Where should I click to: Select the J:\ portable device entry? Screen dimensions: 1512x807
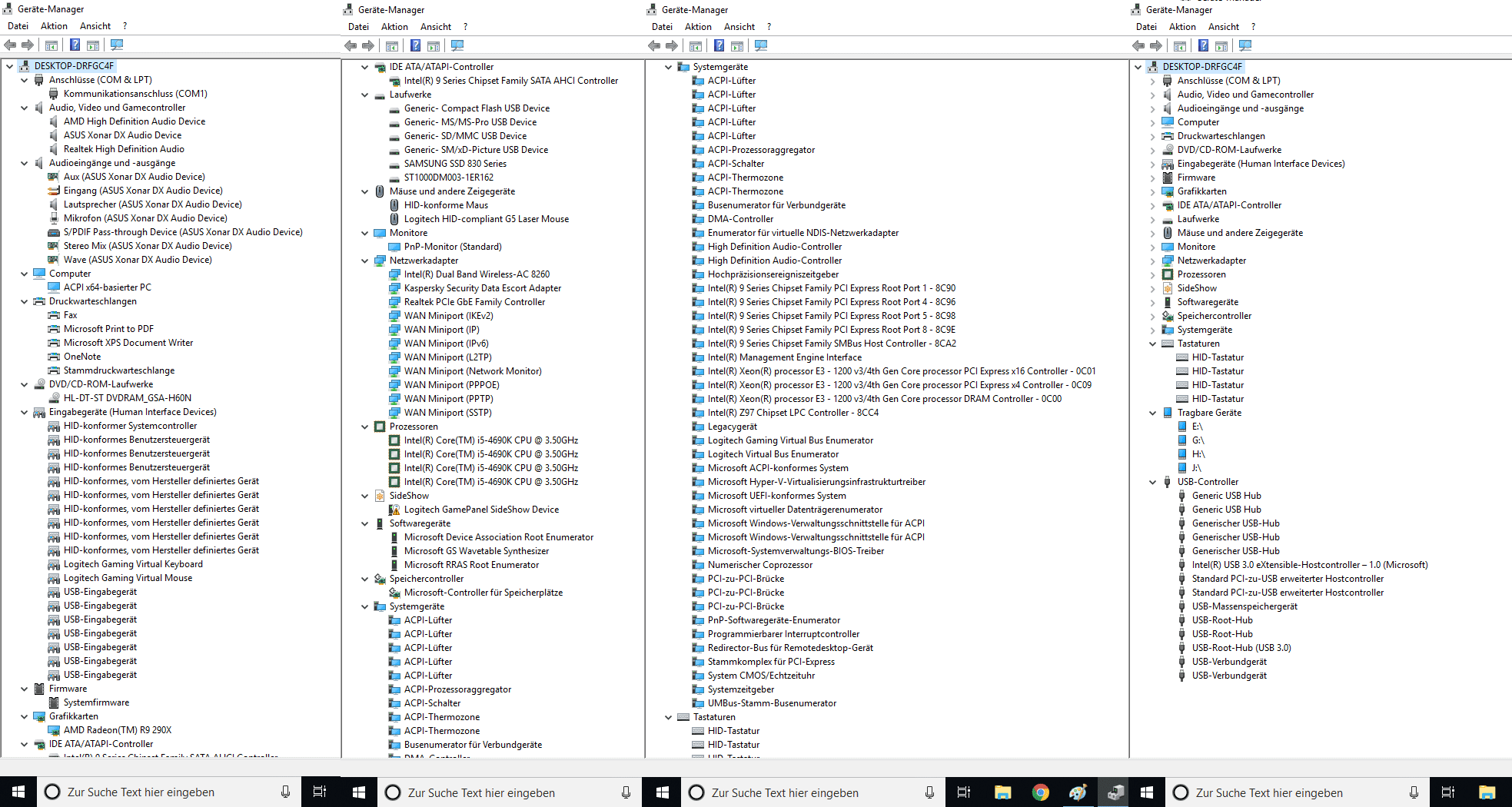1197,468
